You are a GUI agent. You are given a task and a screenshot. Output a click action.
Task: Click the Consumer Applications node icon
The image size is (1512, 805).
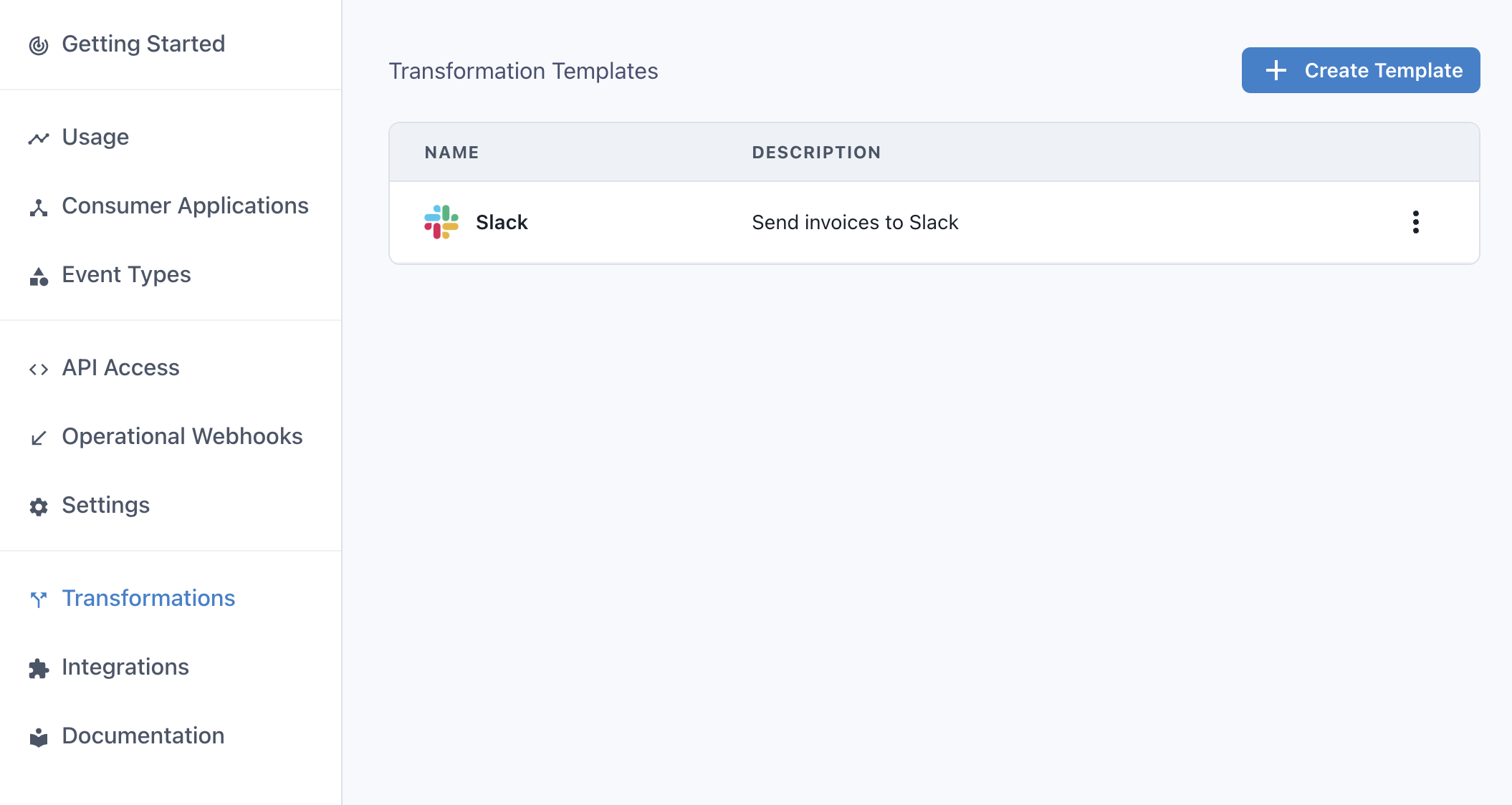(39, 208)
